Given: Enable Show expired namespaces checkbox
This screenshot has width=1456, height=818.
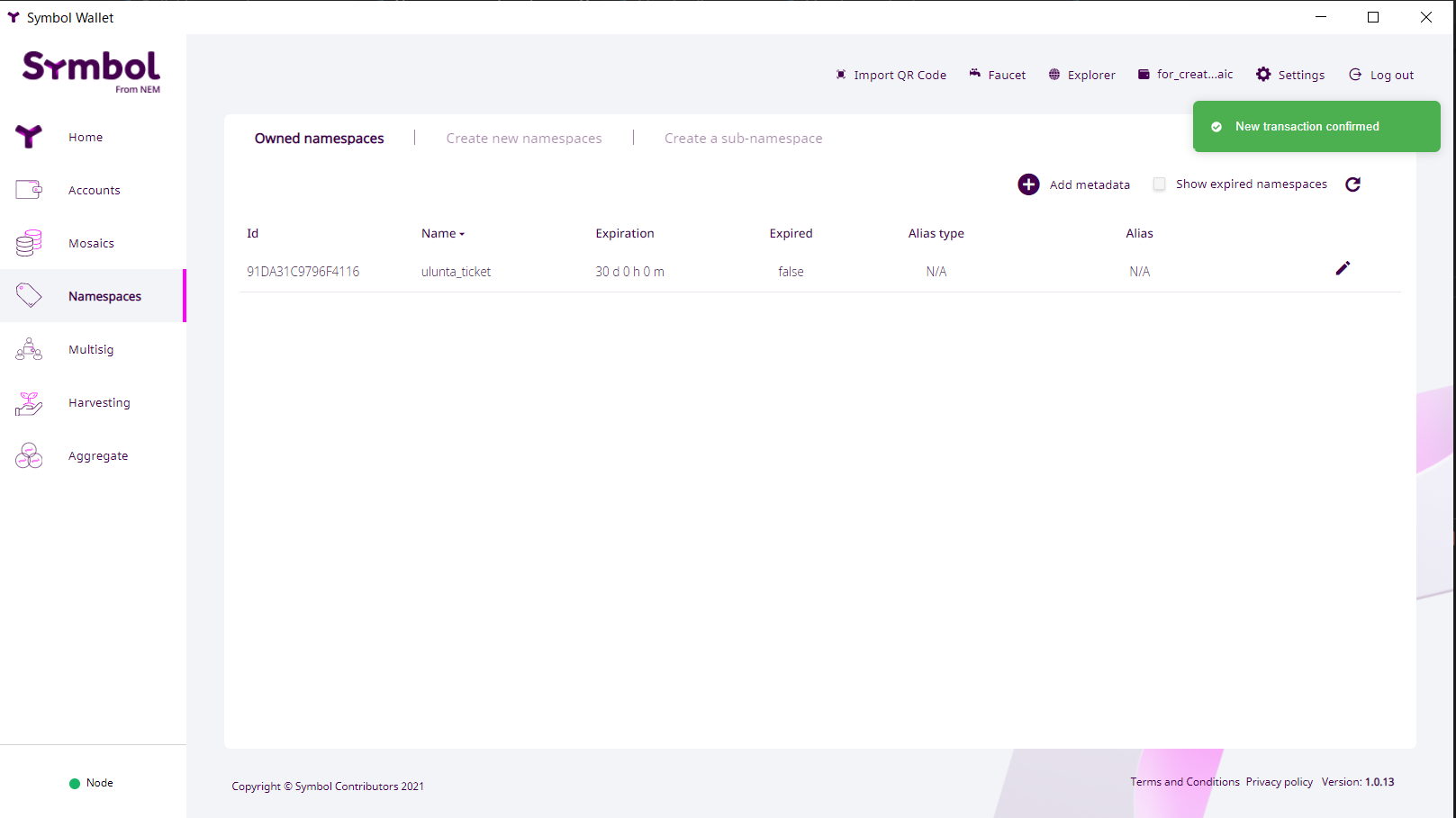Looking at the screenshot, I should (1160, 184).
